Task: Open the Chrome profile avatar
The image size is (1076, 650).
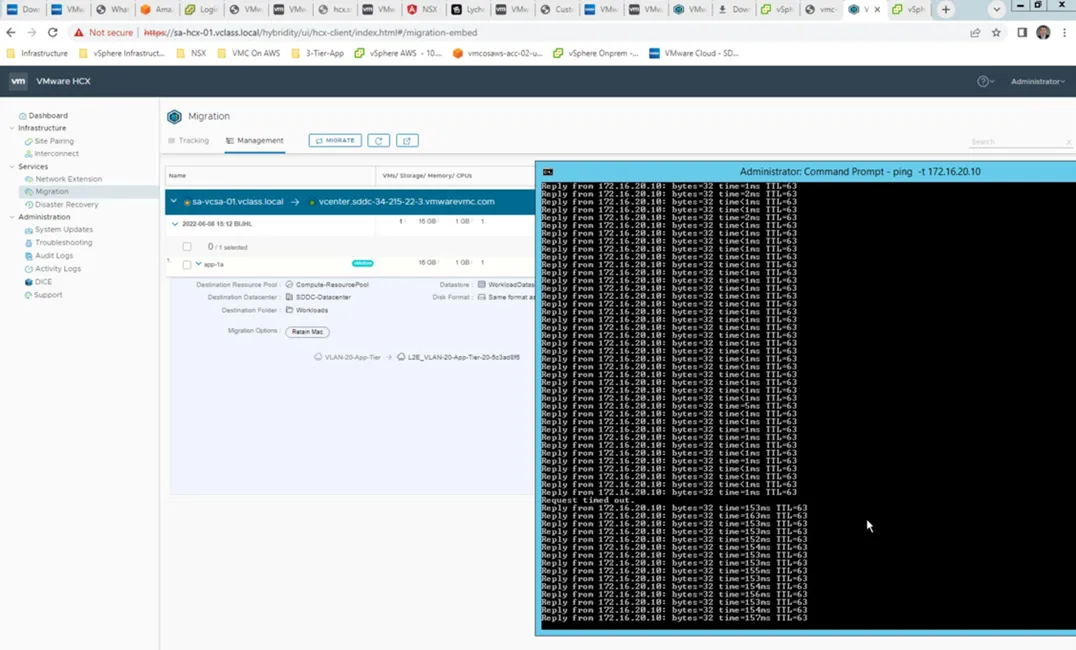Action: (x=1043, y=32)
